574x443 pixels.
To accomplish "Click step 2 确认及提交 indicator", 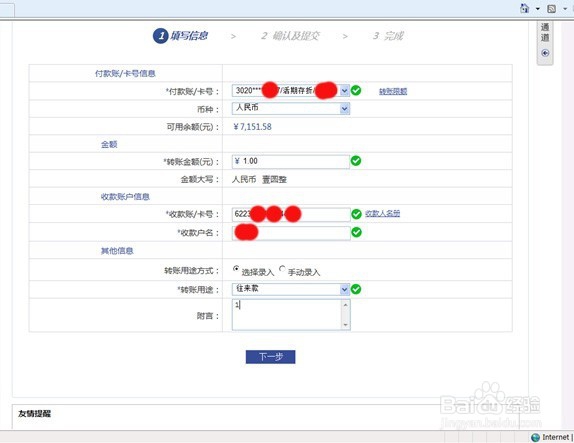I will coord(290,36).
